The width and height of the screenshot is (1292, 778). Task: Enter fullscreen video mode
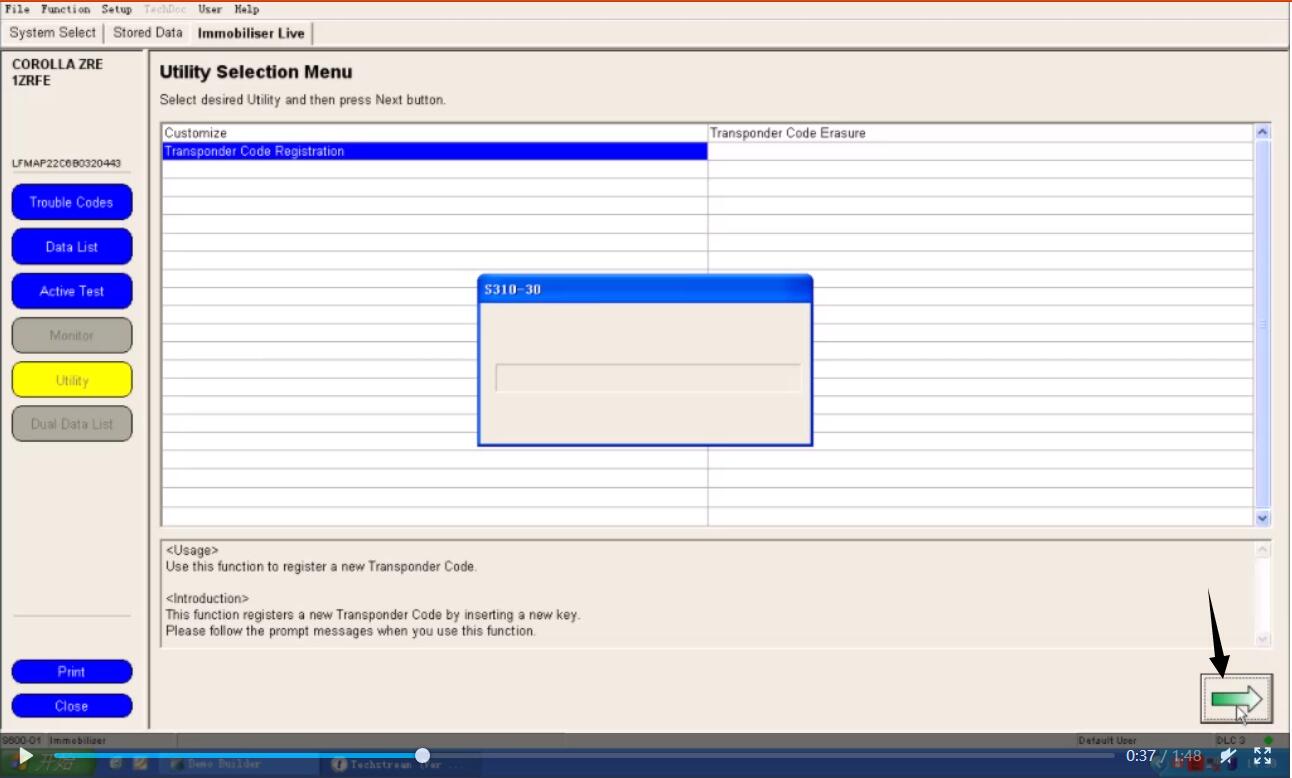(1263, 756)
